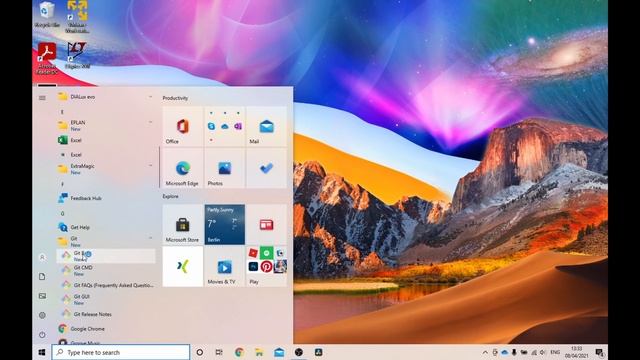Launch Microsoft Edge from tiles

pyautogui.click(x=182, y=168)
